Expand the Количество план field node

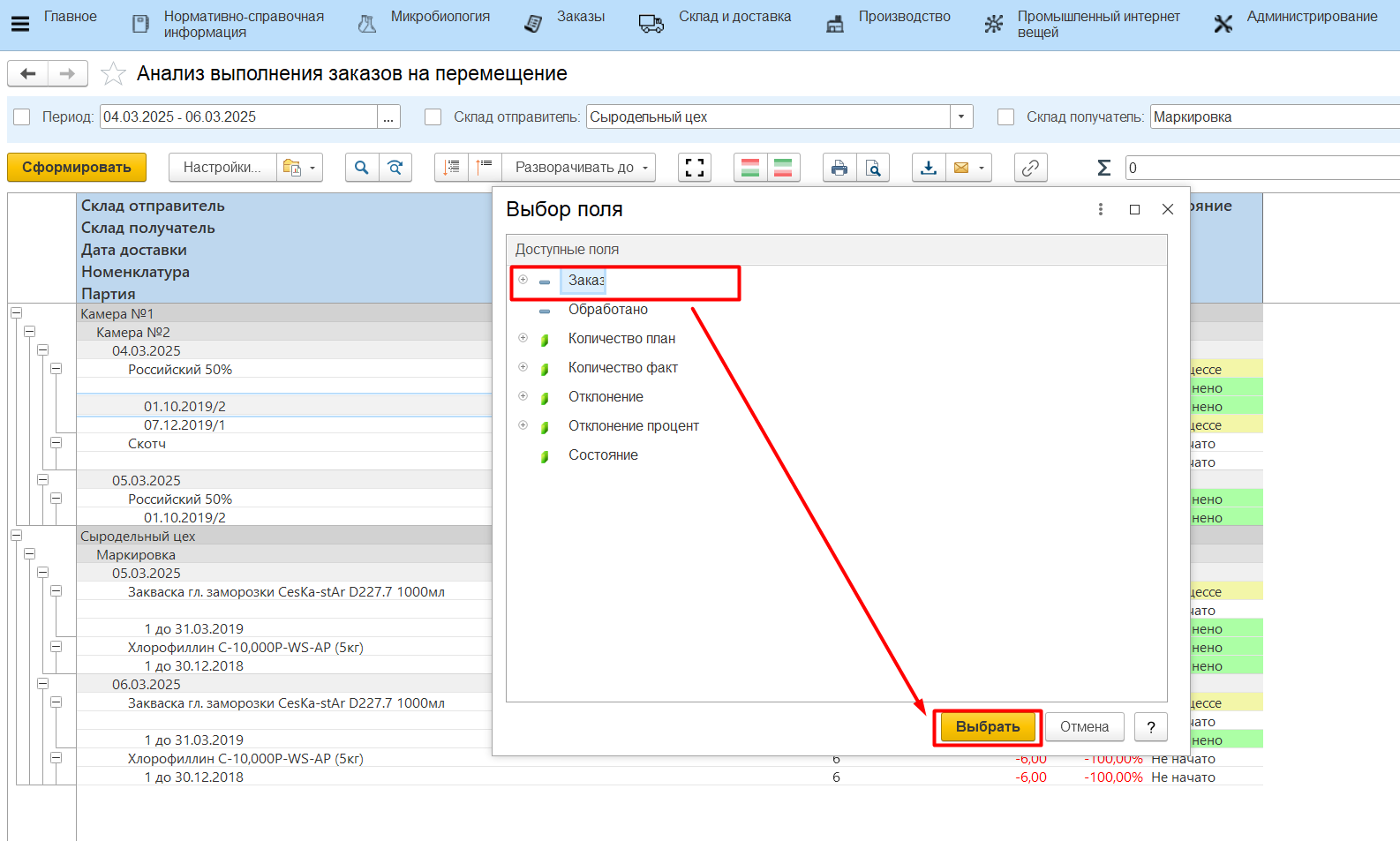523,338
